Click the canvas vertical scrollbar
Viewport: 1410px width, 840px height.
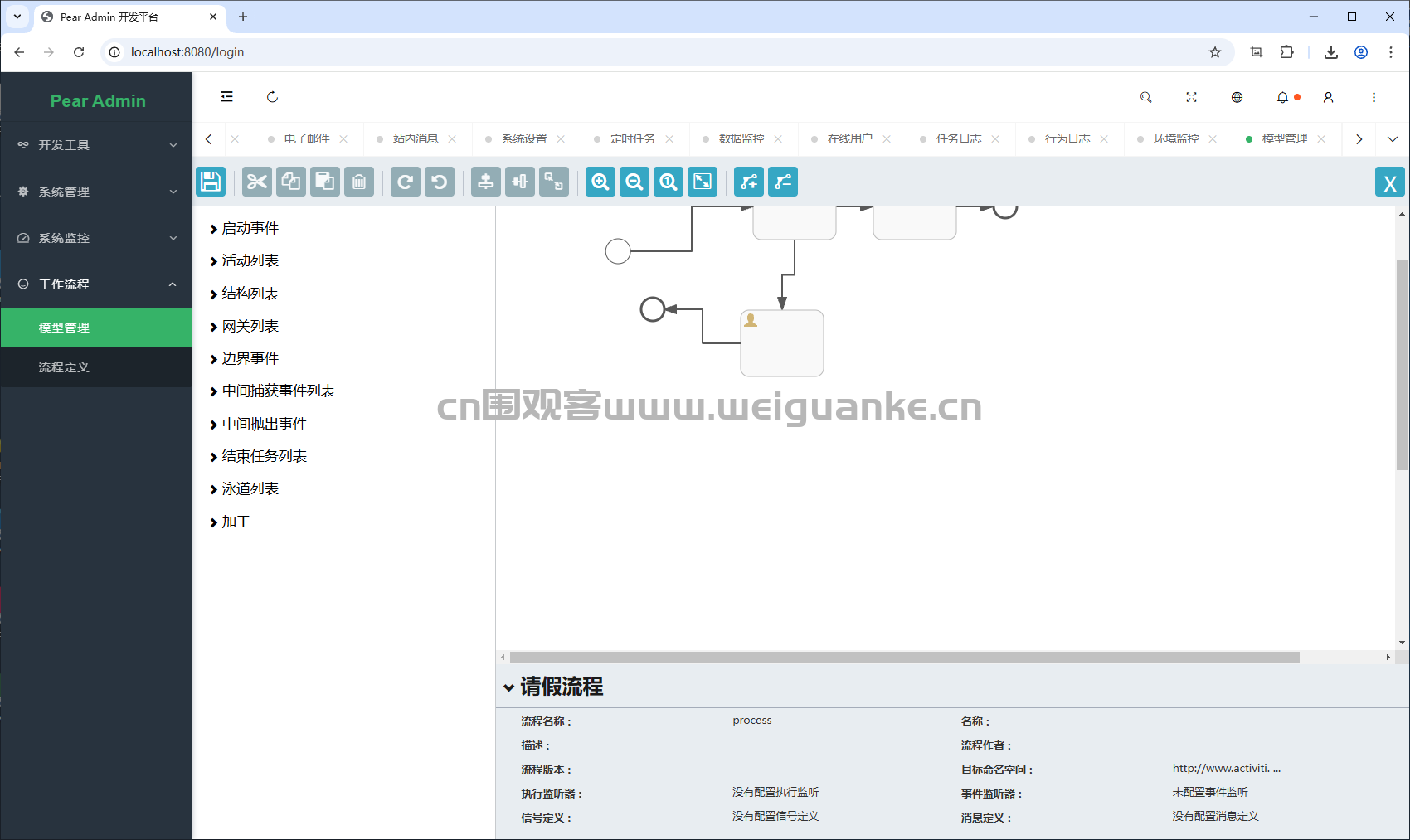coord(1403,365)
